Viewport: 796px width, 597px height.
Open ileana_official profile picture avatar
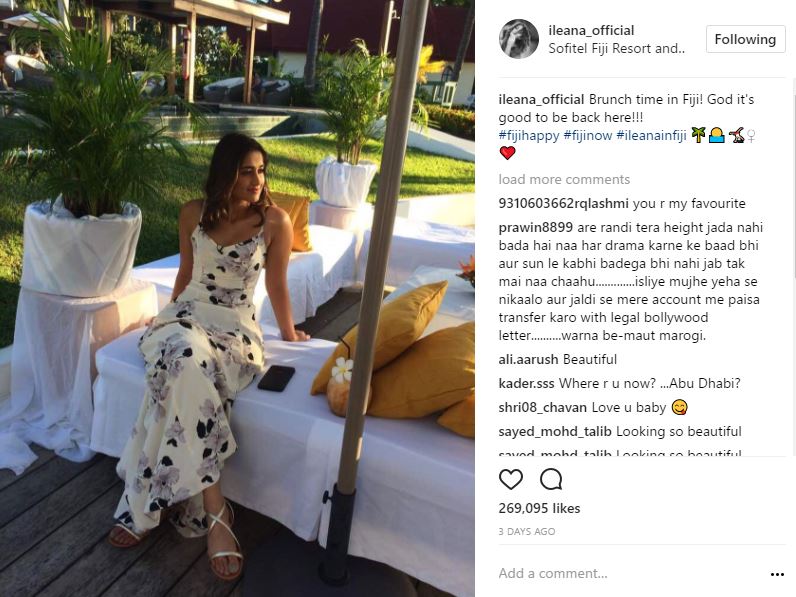click(x=518, y=39)
